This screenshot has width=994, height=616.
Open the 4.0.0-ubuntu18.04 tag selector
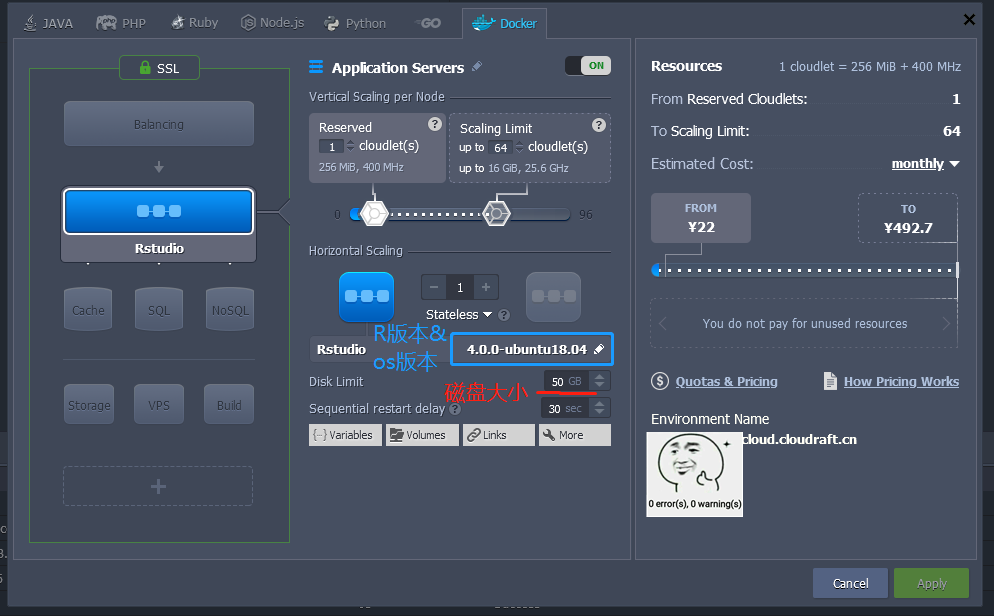click(532, 349)
